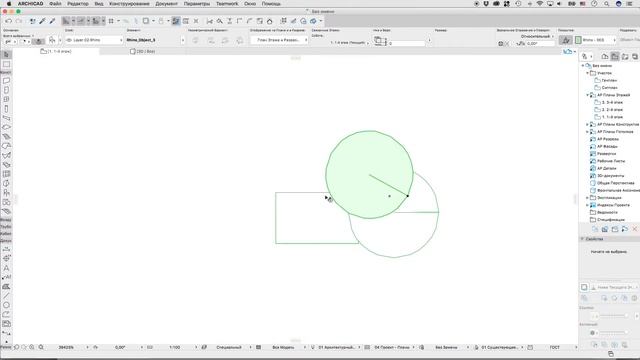Collapse the 'Свойства' panel section
Image resolution: width=640 pixels, height=360 pixels.
(x=582, y=239)
